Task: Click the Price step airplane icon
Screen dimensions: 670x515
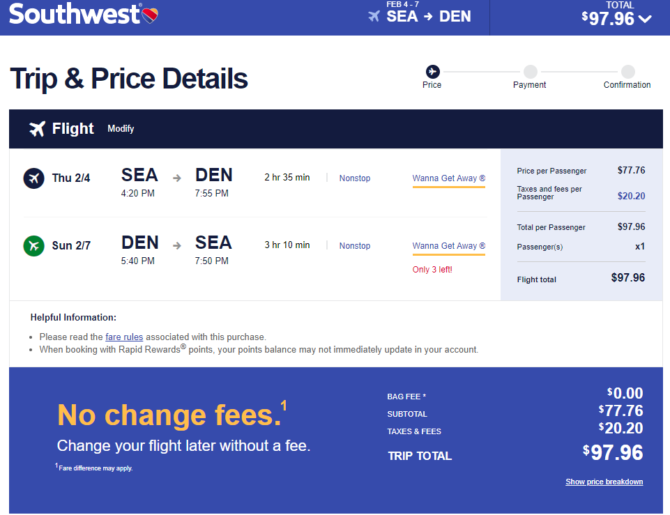Action: pos(432,71)
